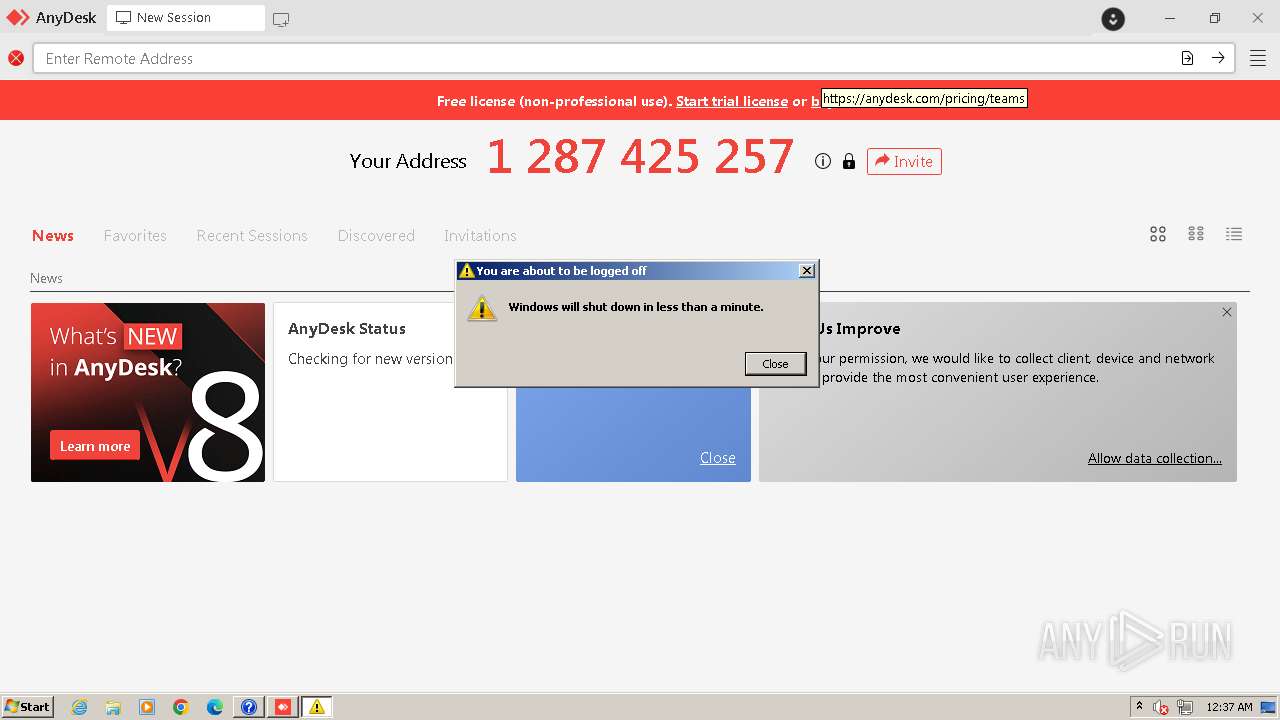The image size is (1280, 720).
Task: Add a new session tab with monitor-plus icon
Action: tap(281, 19)
